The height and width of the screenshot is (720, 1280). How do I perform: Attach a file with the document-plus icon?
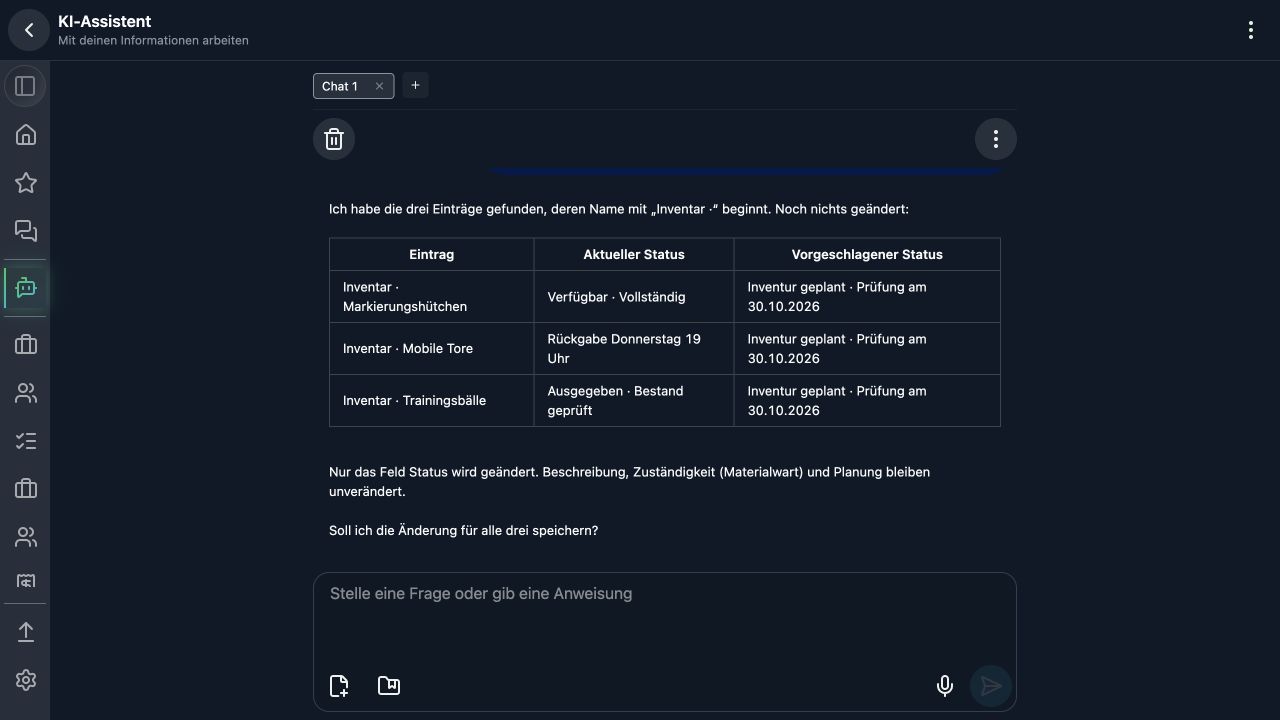[x=339, y=685]
